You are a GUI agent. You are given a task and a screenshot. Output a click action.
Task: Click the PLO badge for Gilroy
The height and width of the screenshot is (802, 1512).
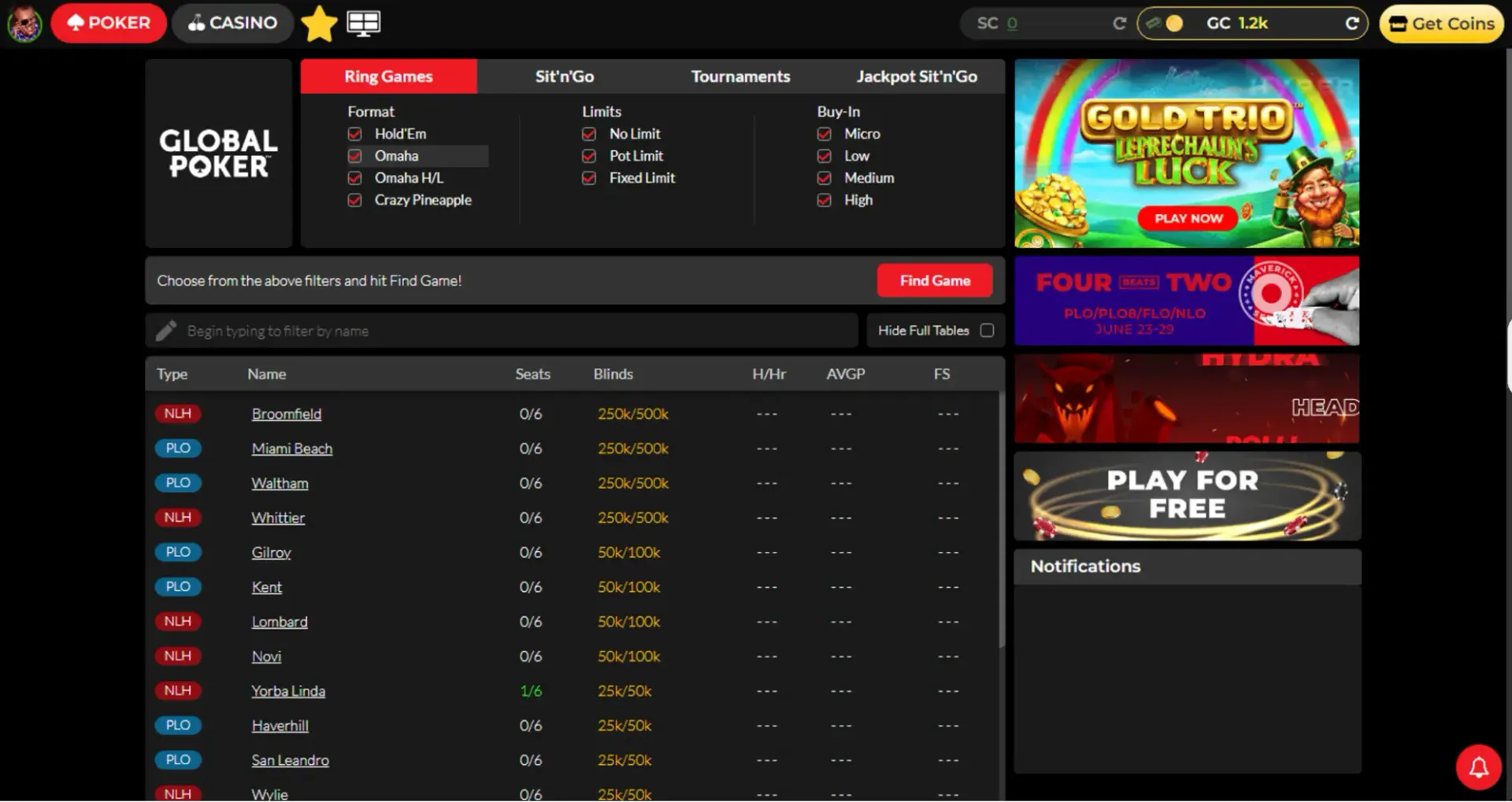[x=178, y=552]
